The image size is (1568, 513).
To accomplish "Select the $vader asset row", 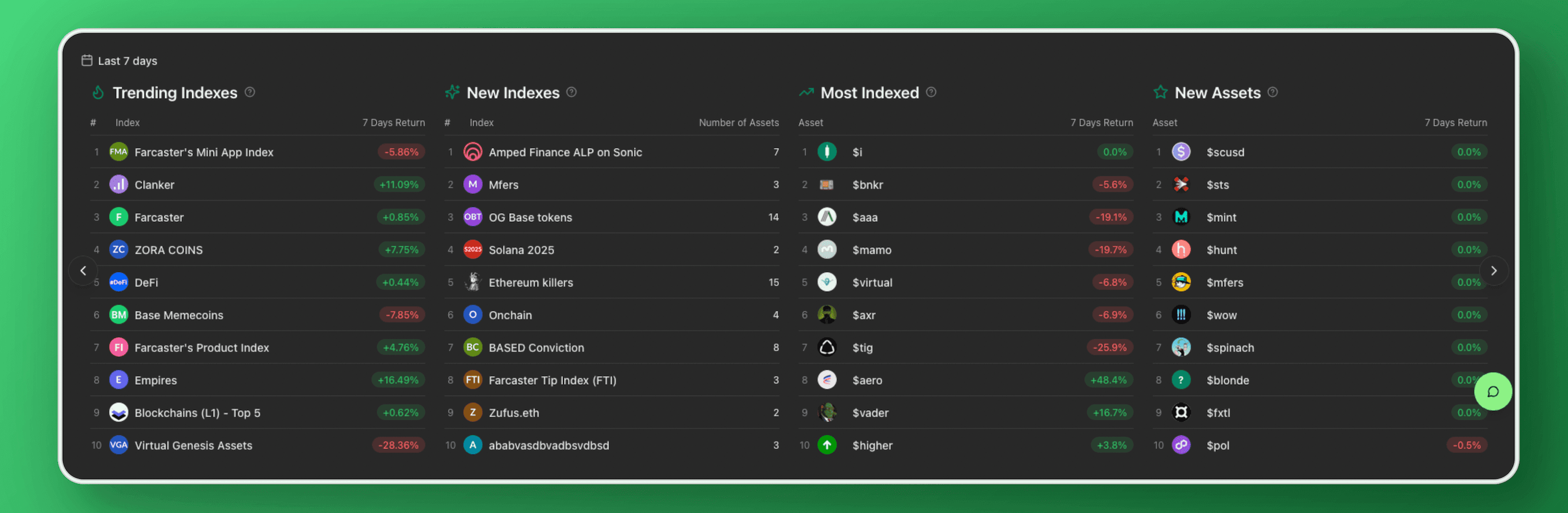I will tap(966, 412).
